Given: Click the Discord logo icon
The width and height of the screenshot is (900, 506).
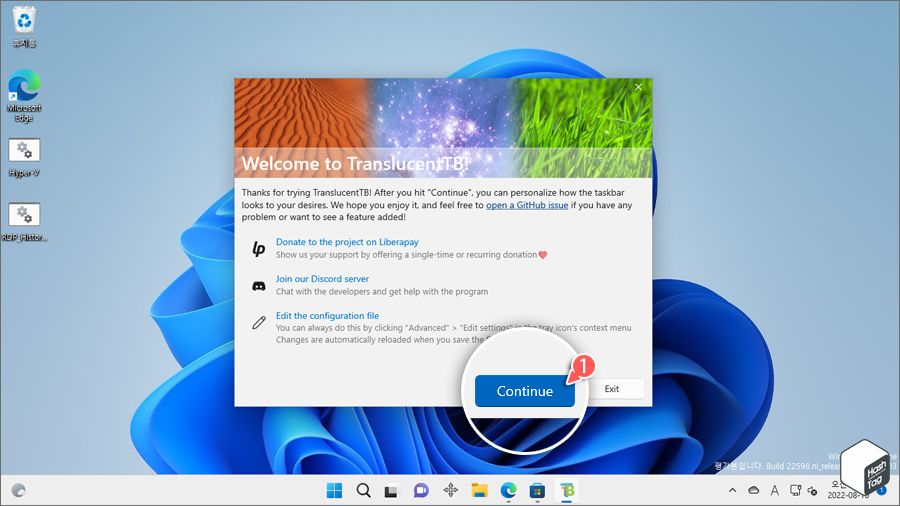Looking at the screenshot, I should [259, 286].
